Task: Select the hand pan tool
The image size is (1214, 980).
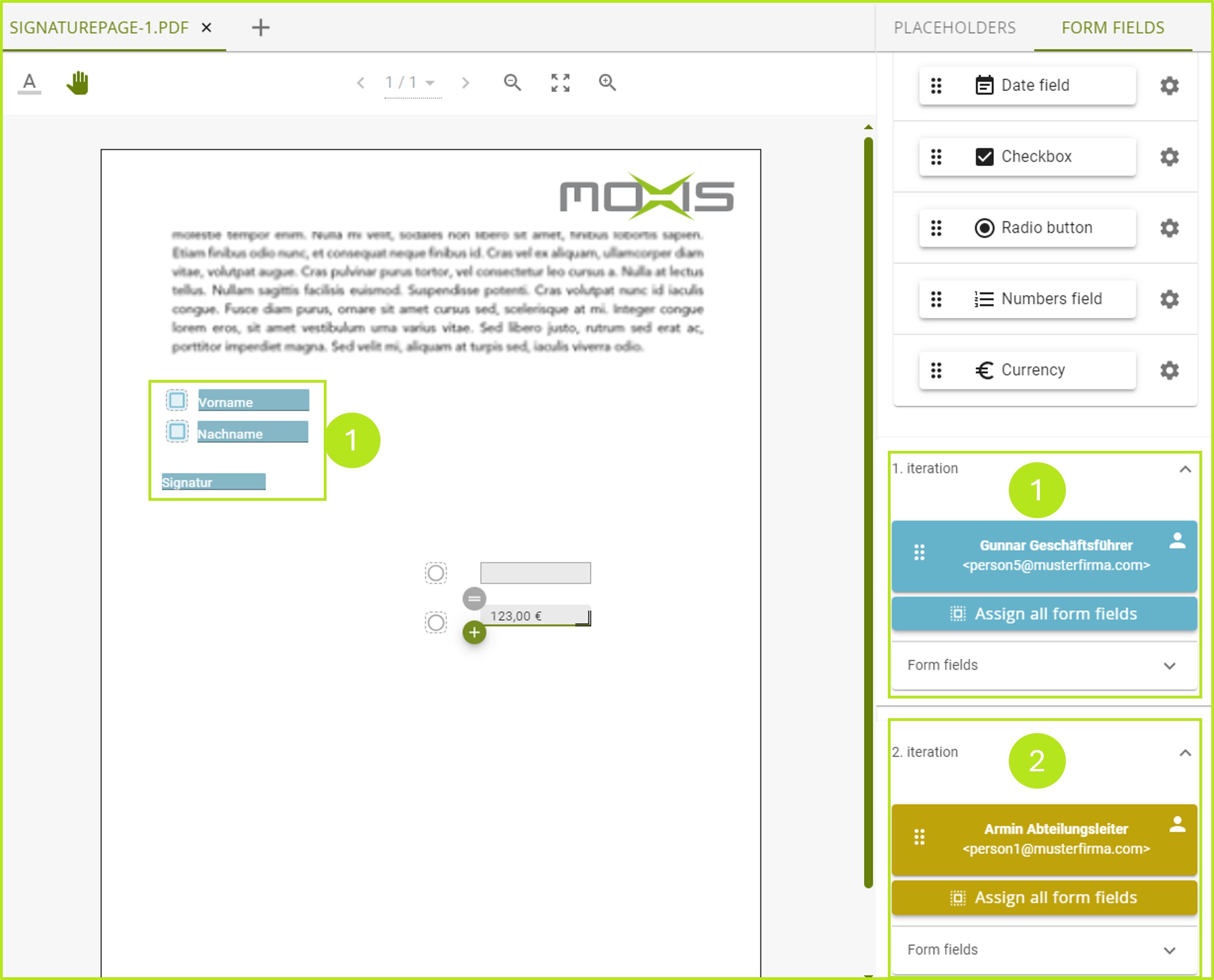Action: (78, 83)
